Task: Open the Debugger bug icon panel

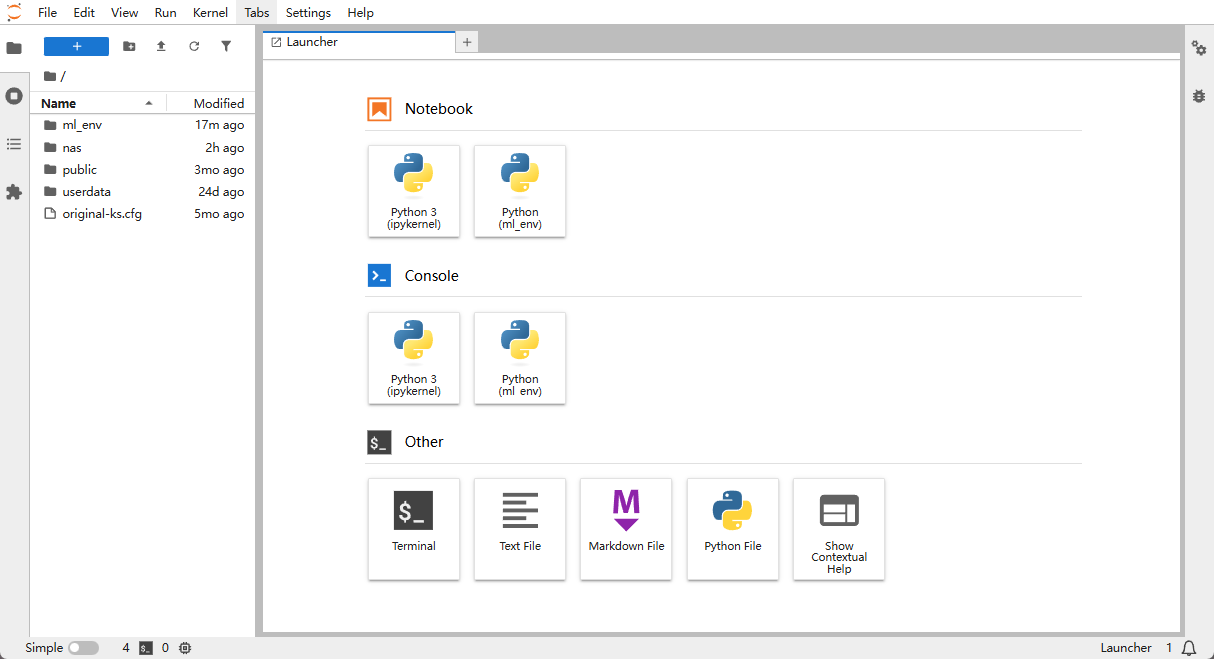Action: pos(1199,96)
